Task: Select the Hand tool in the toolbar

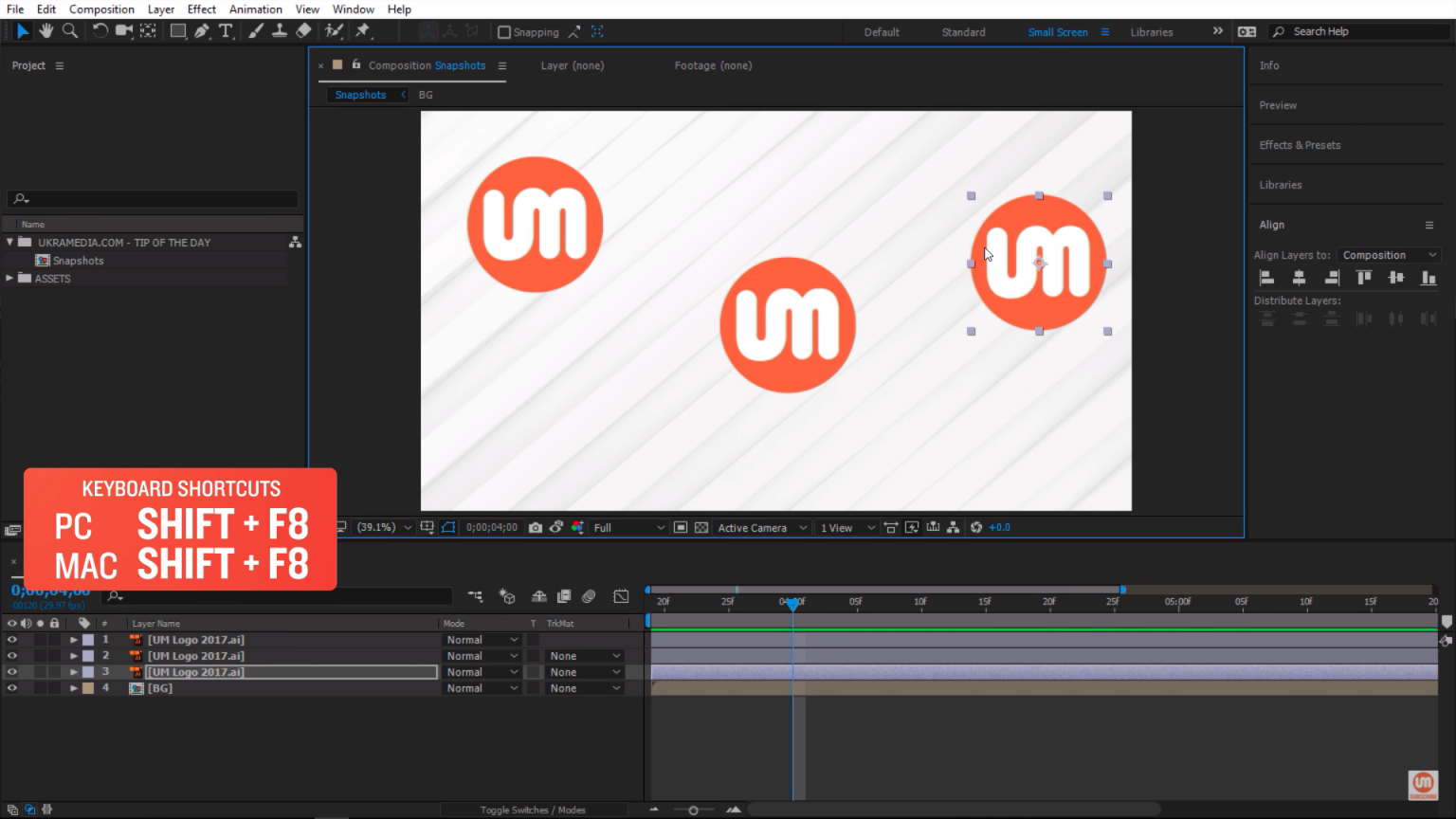Action: coord(46,31)
